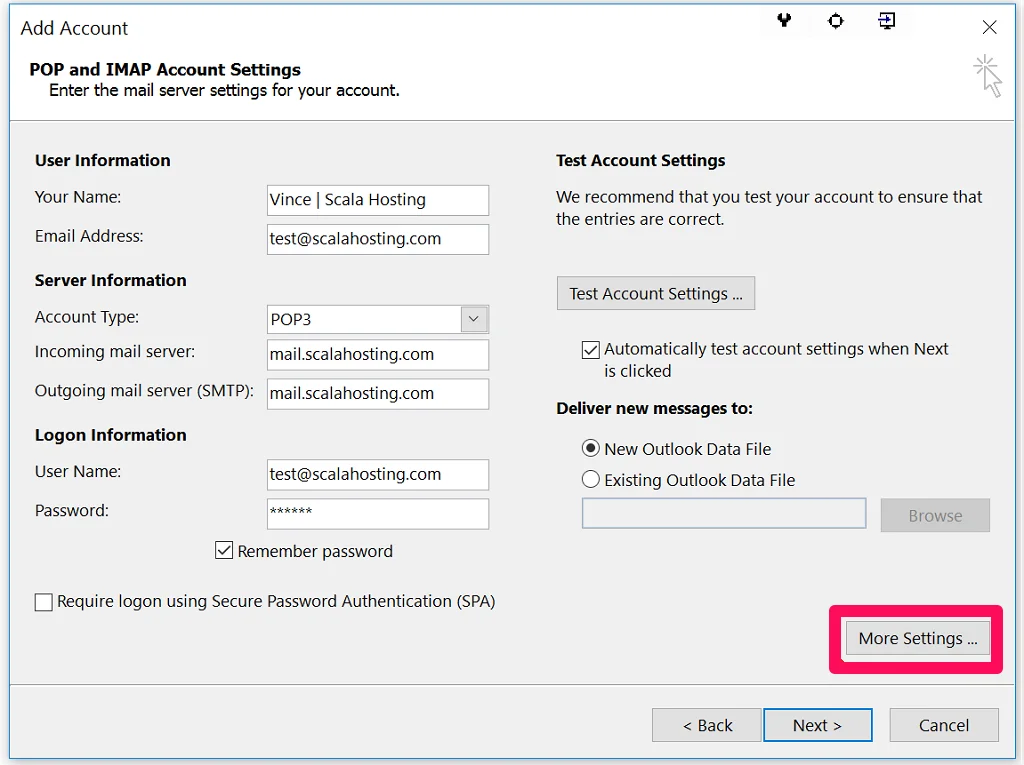Select the Email Address field
Image resolution: width=1024 pixels, height=765 pixels.
377,239
